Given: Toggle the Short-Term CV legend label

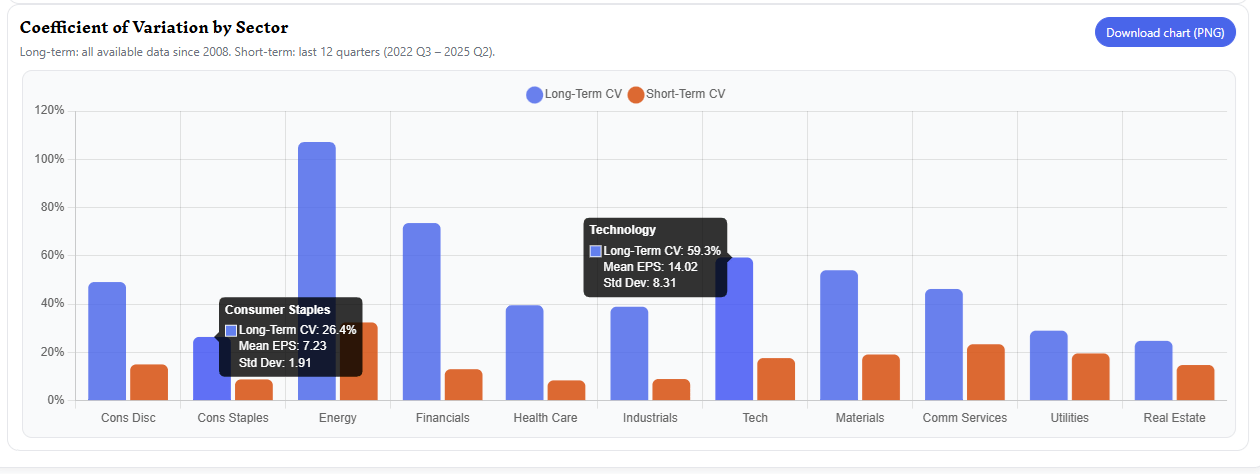Looking at the screenshot, I should pyautogui.click(x=685, y=94).
